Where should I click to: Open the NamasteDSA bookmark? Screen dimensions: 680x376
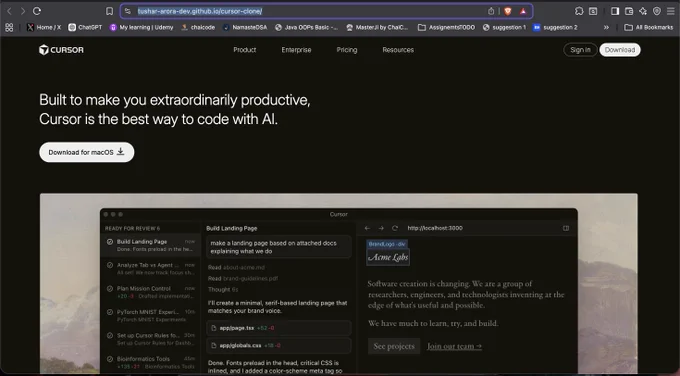click(x=245, y=27)
